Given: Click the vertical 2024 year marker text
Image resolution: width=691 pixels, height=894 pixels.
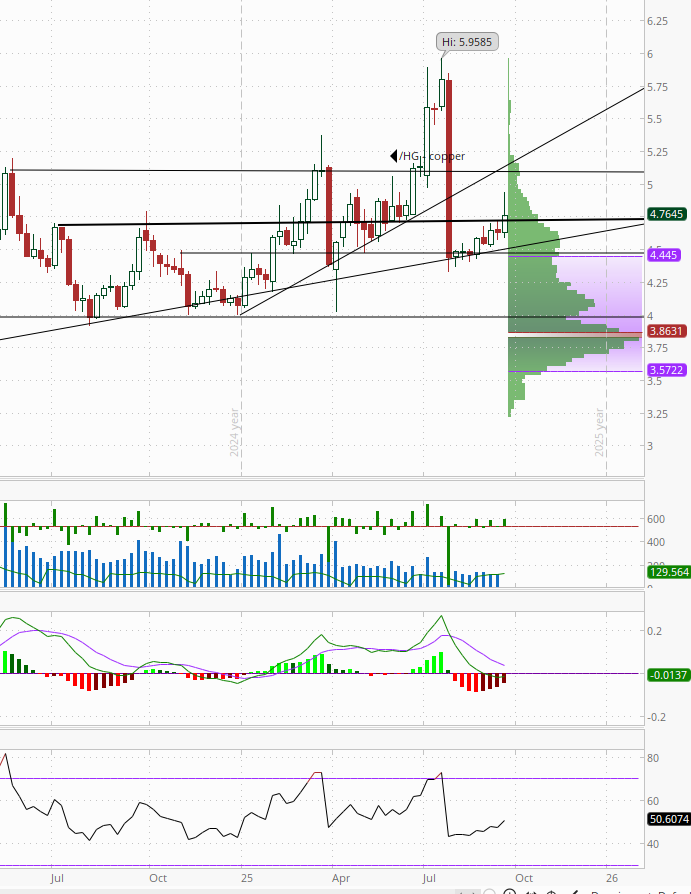Looking at the screenshot, I should (234, 432).
